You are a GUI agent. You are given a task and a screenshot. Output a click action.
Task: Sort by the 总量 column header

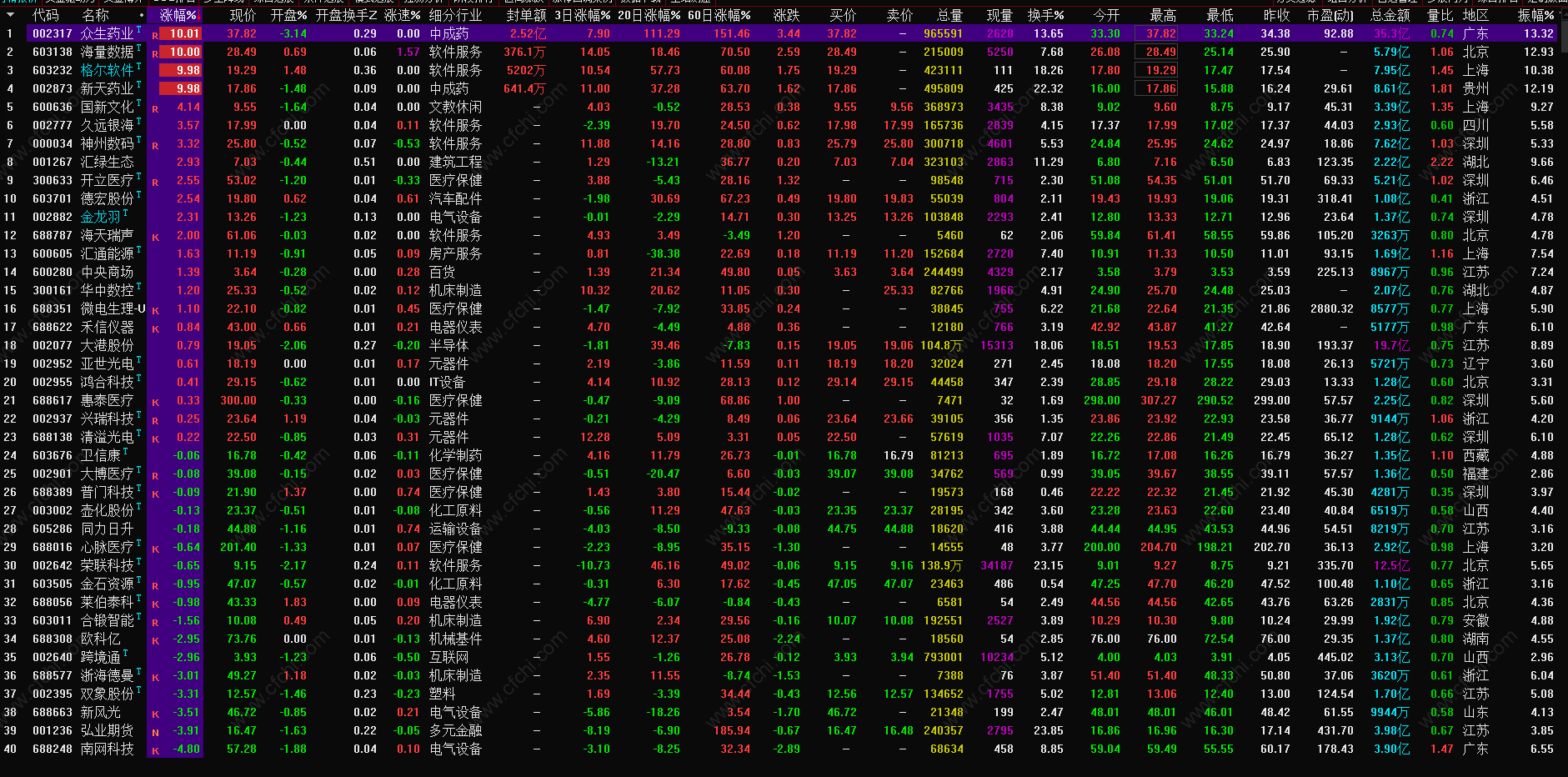point(949,15)
